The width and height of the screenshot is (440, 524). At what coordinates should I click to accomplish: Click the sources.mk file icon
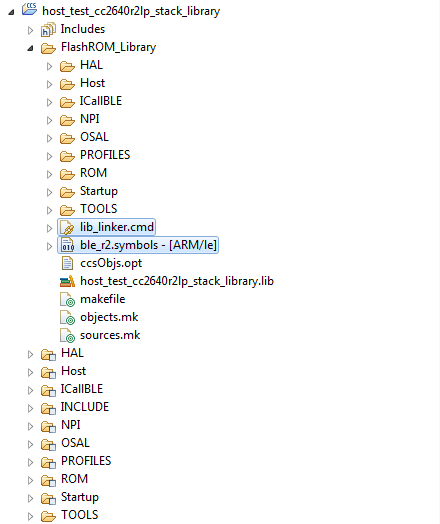click(67, 336)
